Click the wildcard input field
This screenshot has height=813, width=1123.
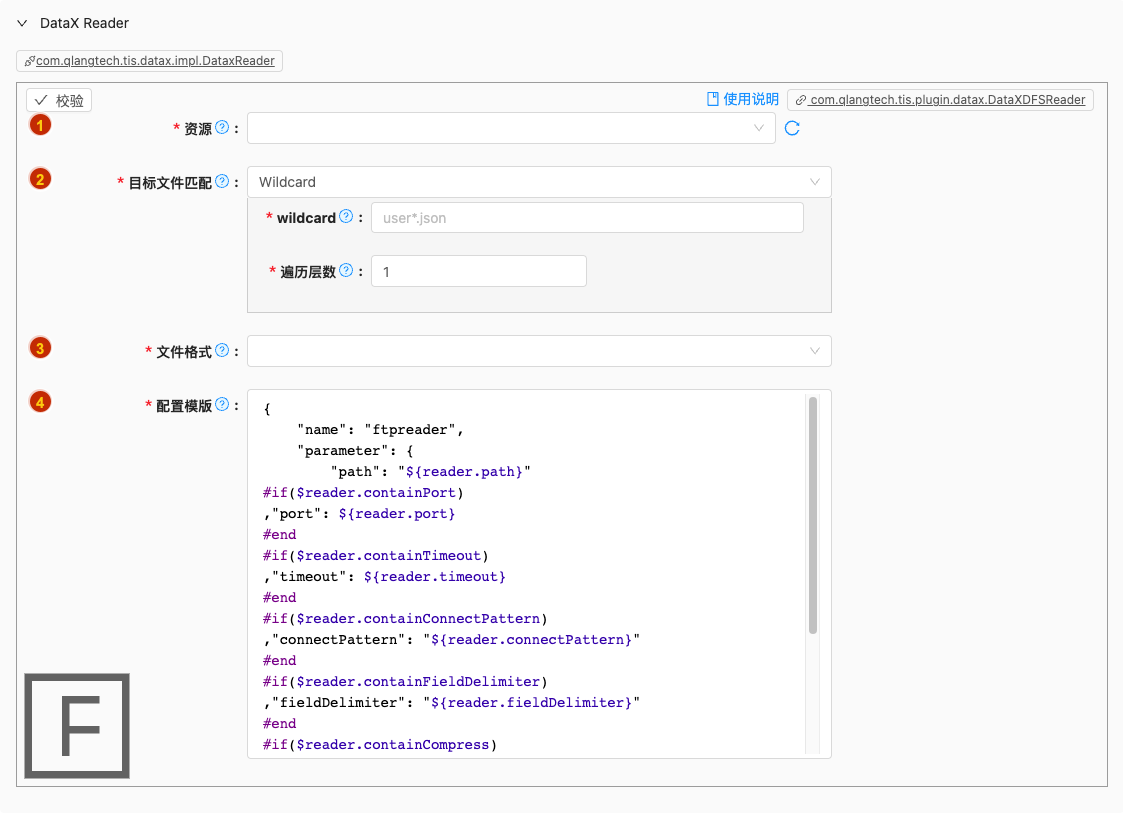pos(586,218)
